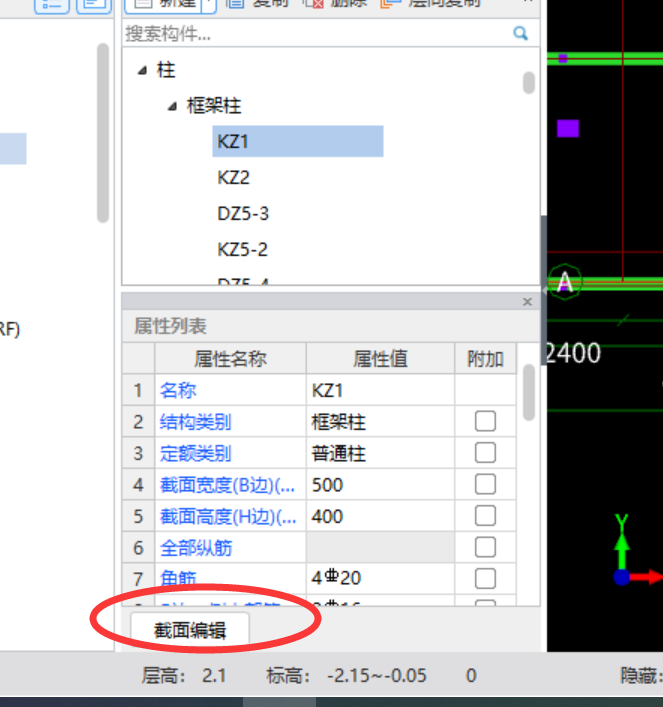Check the 附加 box for 角筋

pyautogui.click(x=485, y=579)
